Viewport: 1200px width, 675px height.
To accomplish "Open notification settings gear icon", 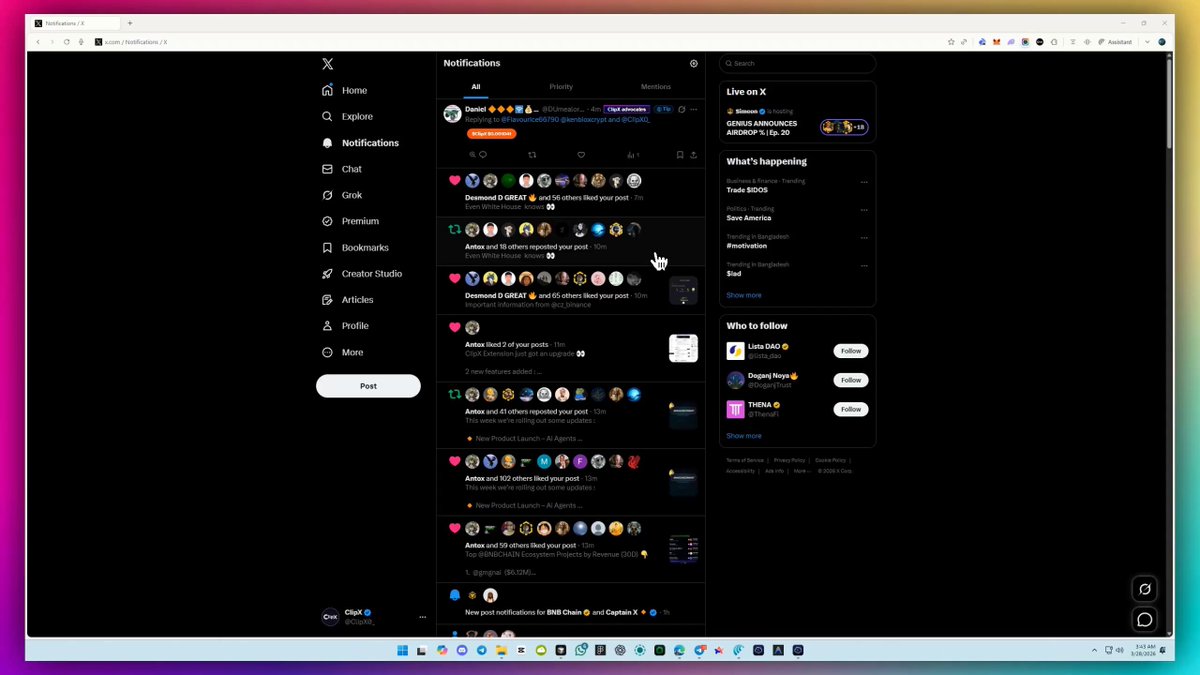I will [694, 63].
